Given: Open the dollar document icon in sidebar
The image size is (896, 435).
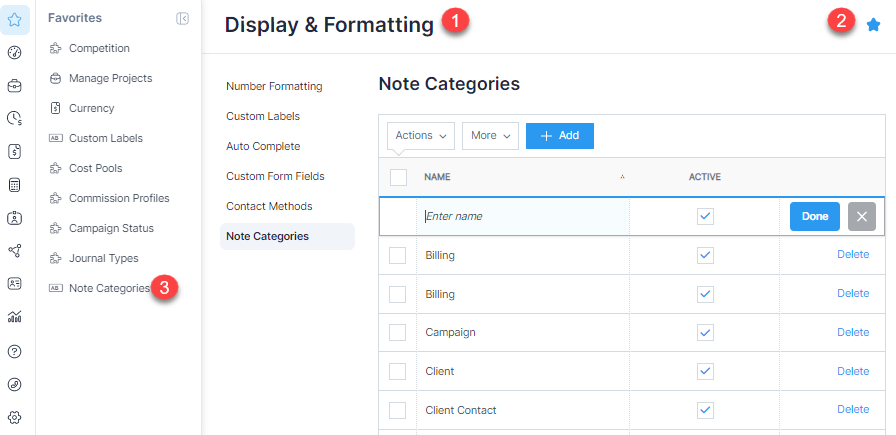Looking at the screenshot, I should pos(15,151).
